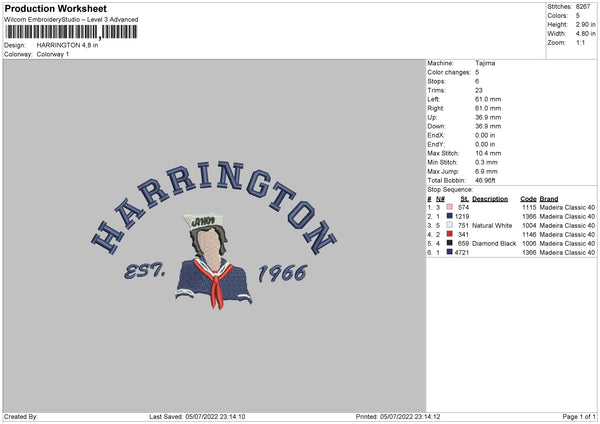Image resolution: width=600 pixels, height=424 pixels.
Task: Click the Machine value 'Tajima'
Action: pyautogui.click(x=485, y=63)
